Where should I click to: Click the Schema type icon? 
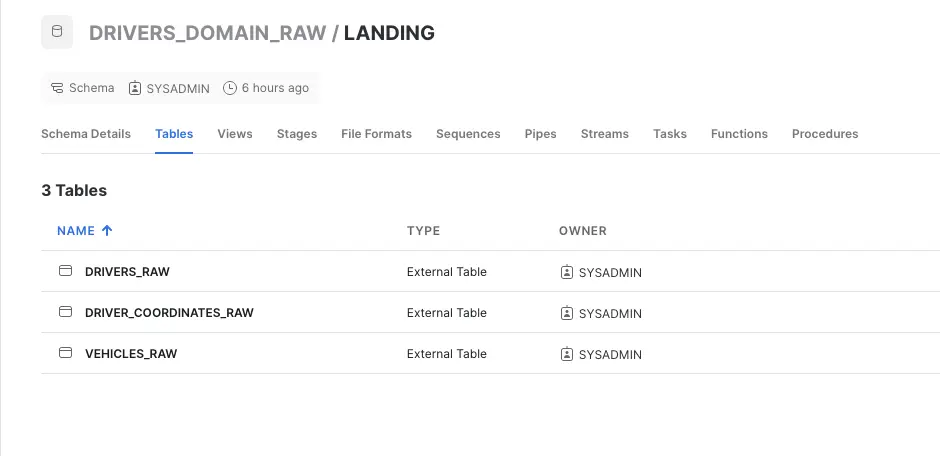click(57, 88)
